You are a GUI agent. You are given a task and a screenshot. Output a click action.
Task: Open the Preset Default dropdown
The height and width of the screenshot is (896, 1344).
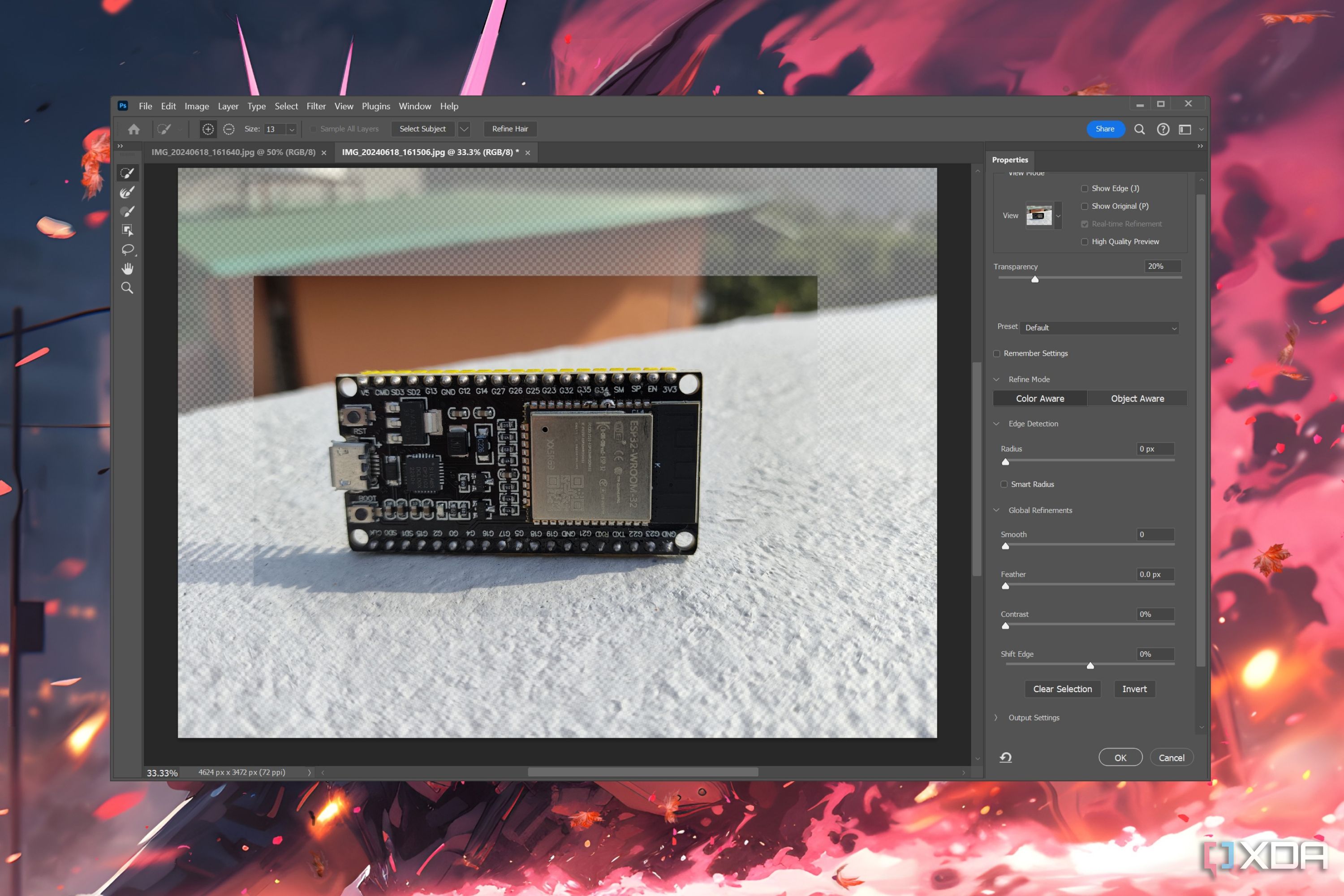click(x=1099, y=327)
